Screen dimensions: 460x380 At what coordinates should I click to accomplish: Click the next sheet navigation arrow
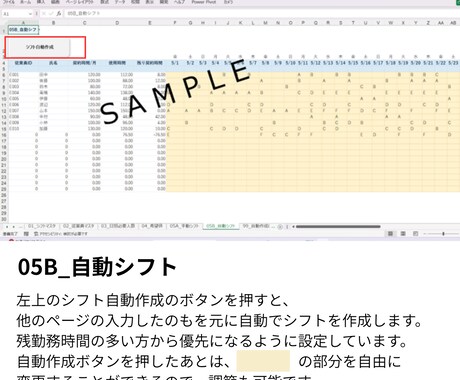point(14,227)
